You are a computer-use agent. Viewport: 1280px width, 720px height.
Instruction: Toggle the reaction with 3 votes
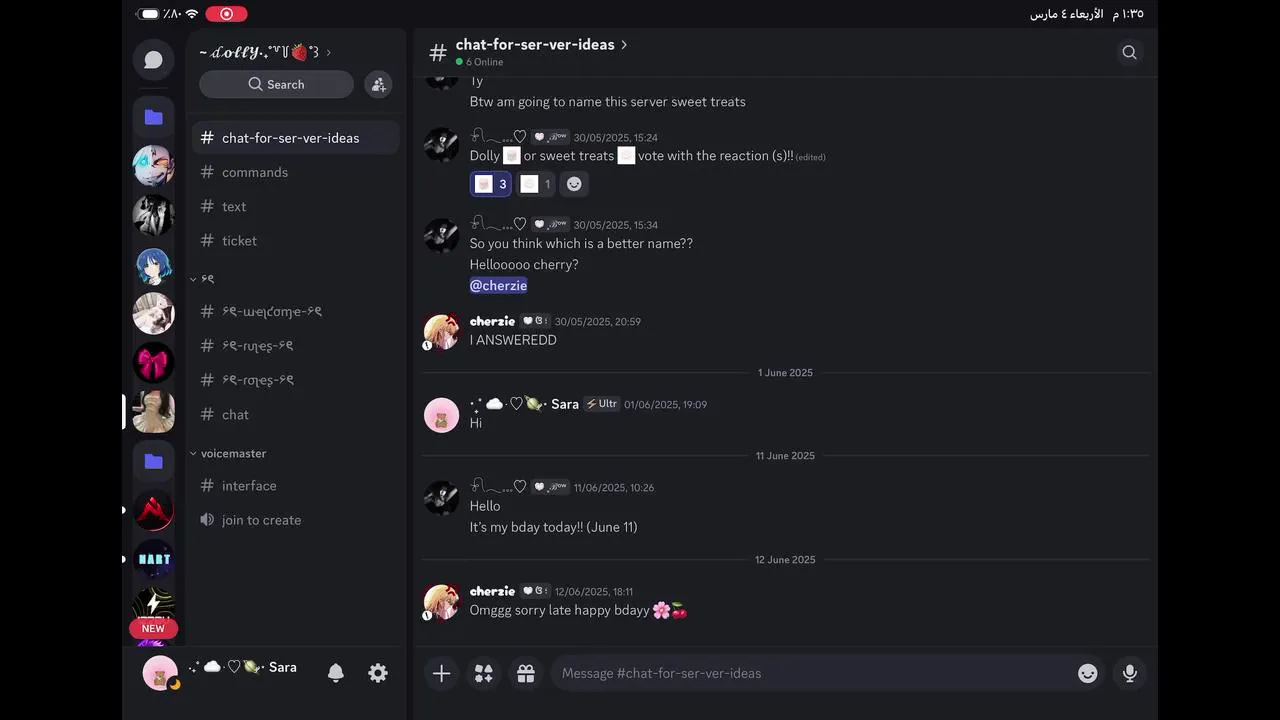point(491,184)
